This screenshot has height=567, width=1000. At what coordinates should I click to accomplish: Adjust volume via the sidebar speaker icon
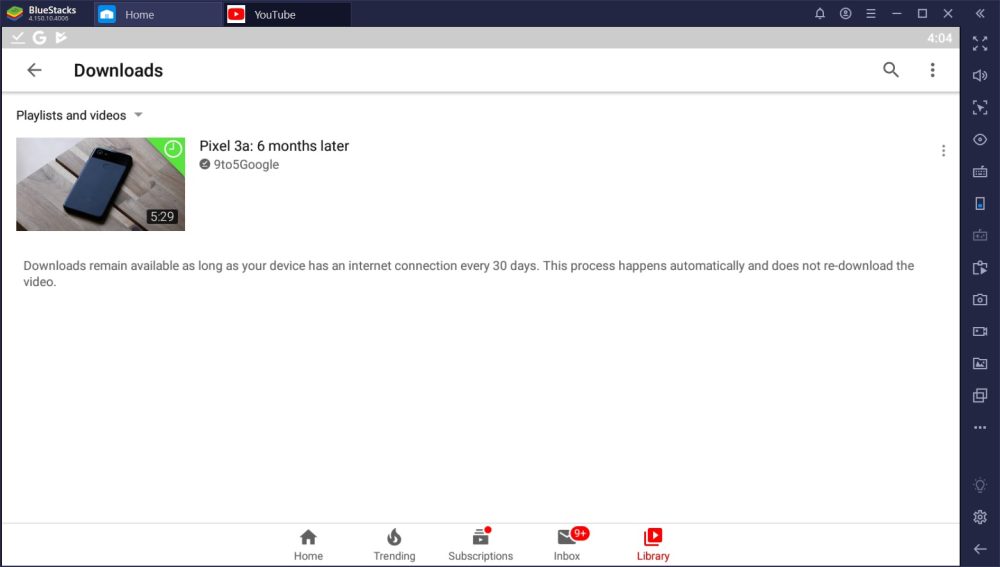click(x=980, y=75)
